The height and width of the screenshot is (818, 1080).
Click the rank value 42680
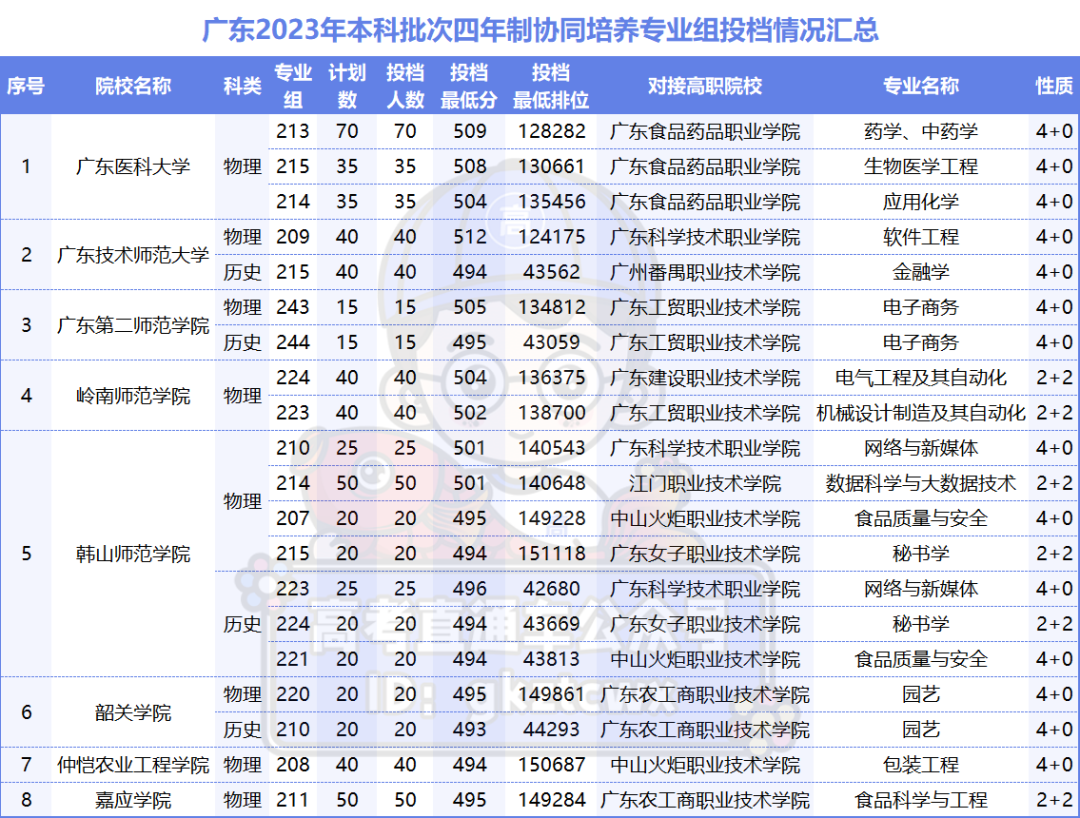(552, 589)
